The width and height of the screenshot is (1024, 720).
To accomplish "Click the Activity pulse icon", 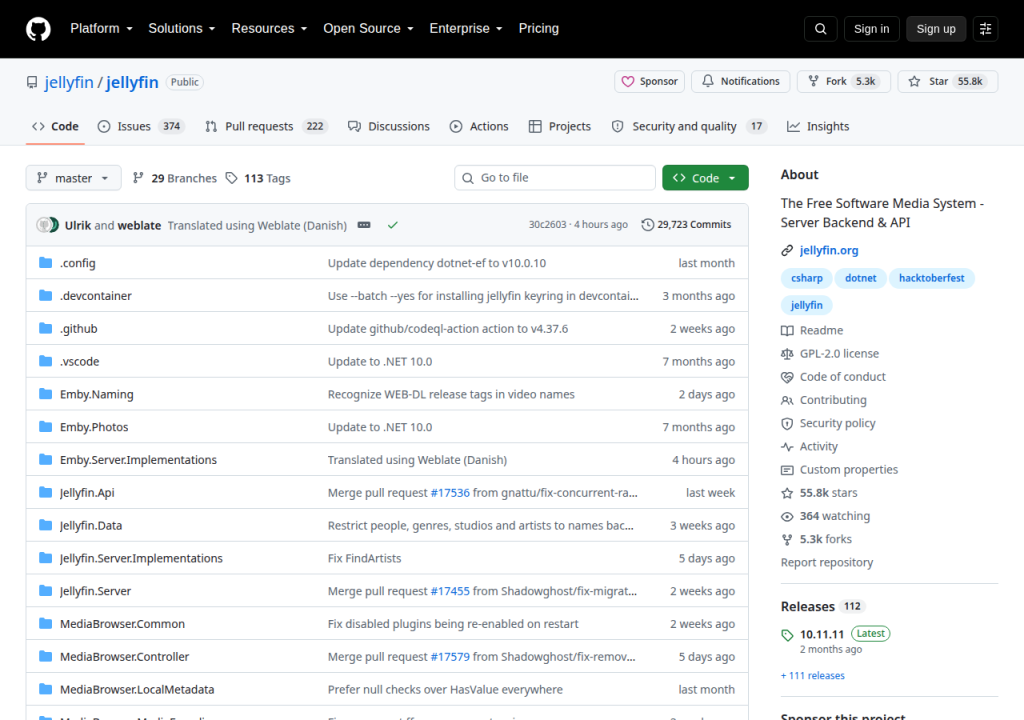I will tap(787, 447).
